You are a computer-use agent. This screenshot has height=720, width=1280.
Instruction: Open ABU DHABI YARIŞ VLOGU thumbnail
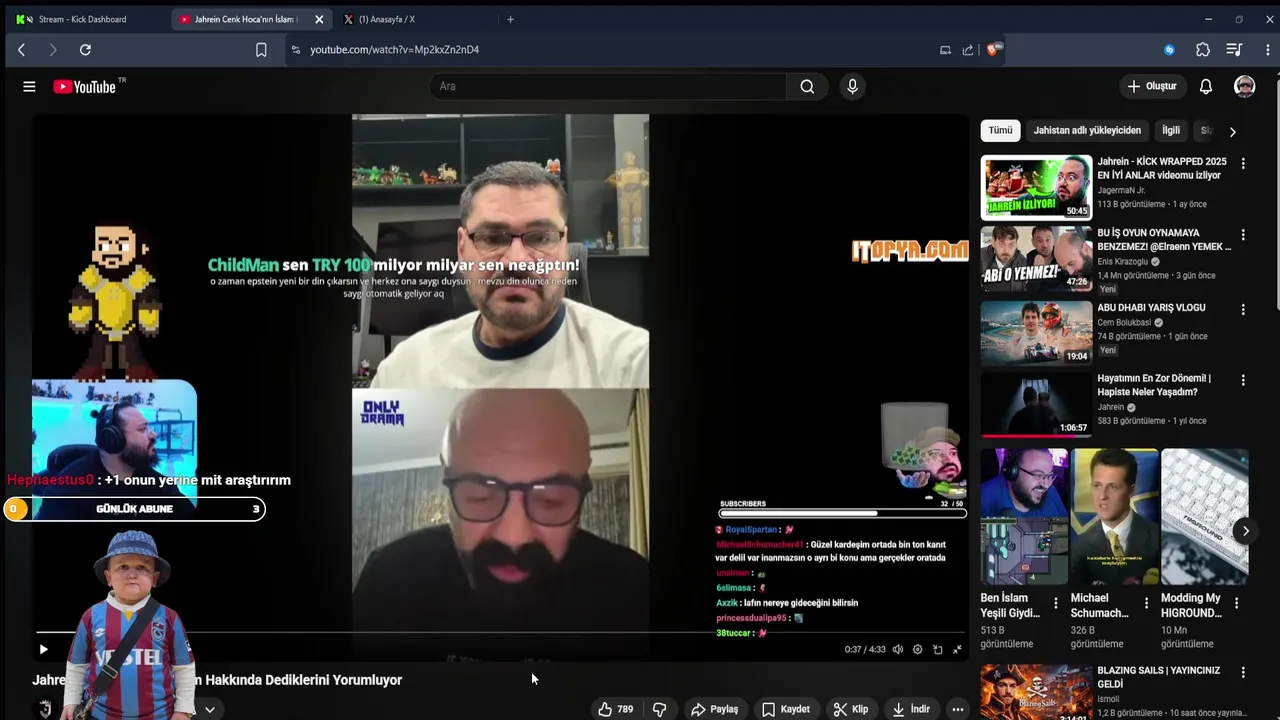click(1036, 332)
